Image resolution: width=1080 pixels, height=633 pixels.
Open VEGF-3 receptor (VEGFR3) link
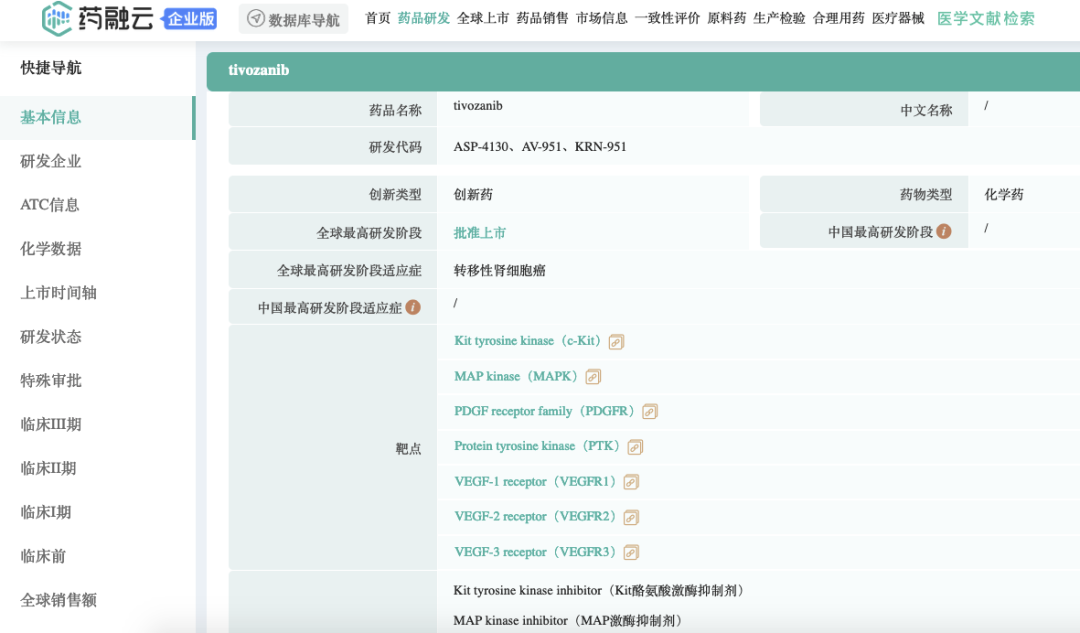pos(534,552)
